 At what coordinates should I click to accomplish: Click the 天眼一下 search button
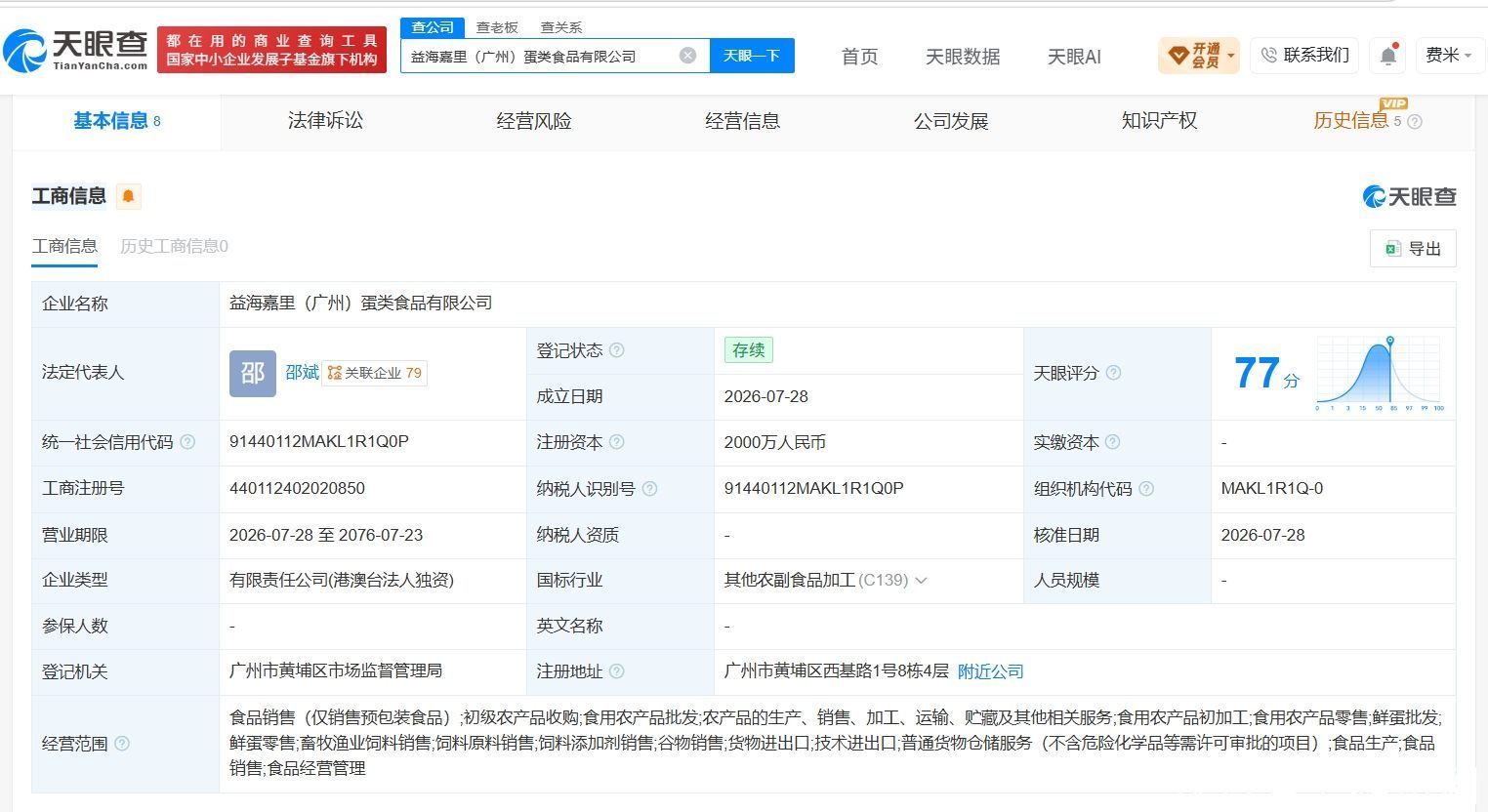752,56
